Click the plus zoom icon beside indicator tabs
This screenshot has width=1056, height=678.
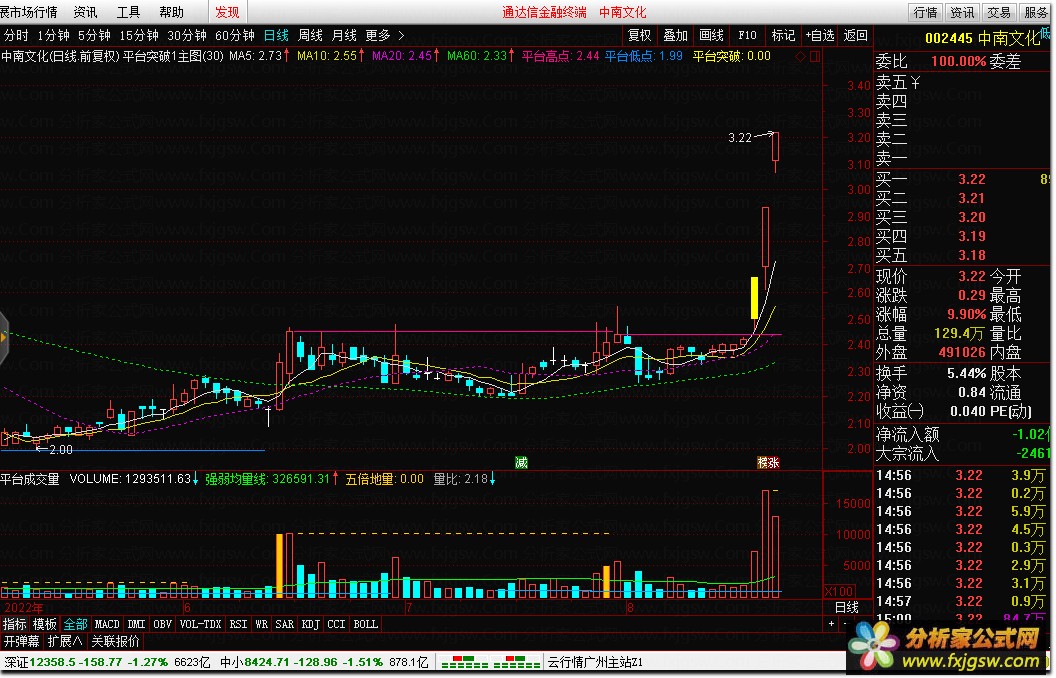[x=832, y=624]
